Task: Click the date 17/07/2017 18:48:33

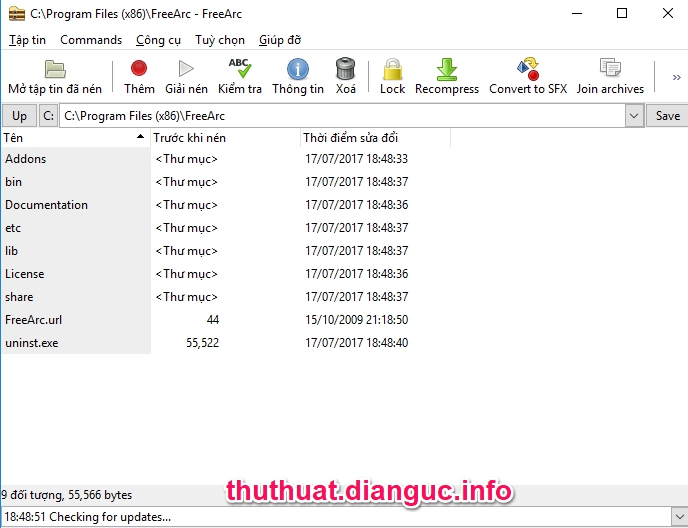Action: [357, 158]
